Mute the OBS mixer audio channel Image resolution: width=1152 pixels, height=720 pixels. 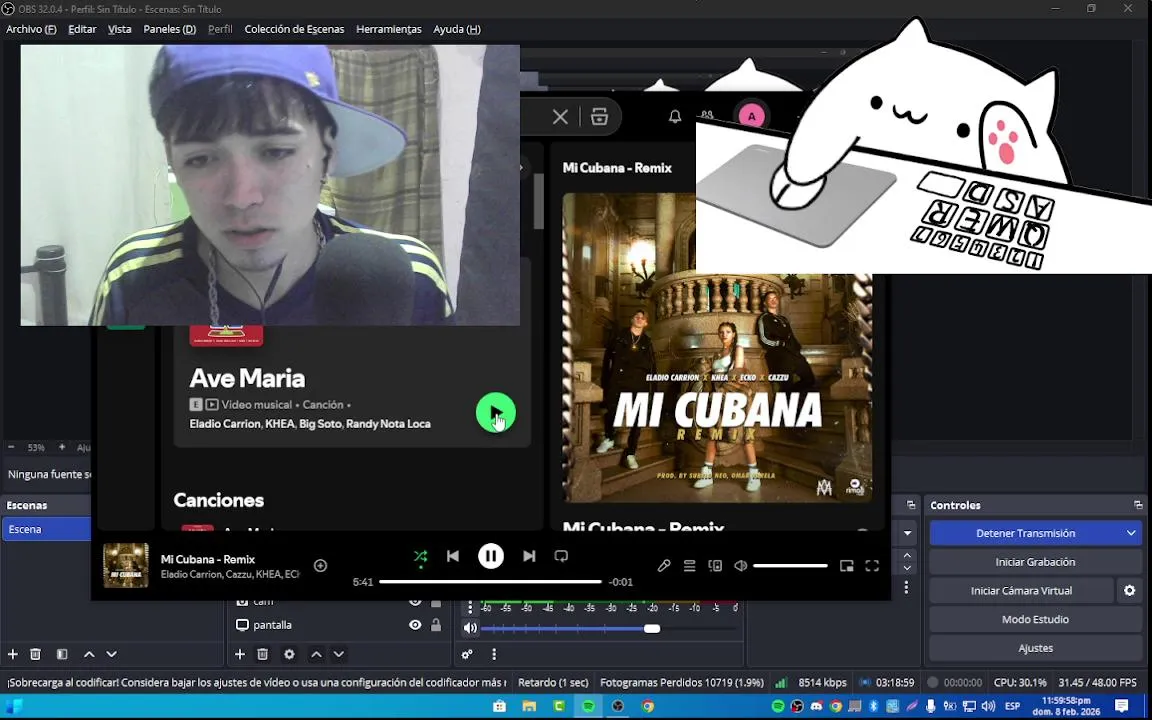click(470, 628)
